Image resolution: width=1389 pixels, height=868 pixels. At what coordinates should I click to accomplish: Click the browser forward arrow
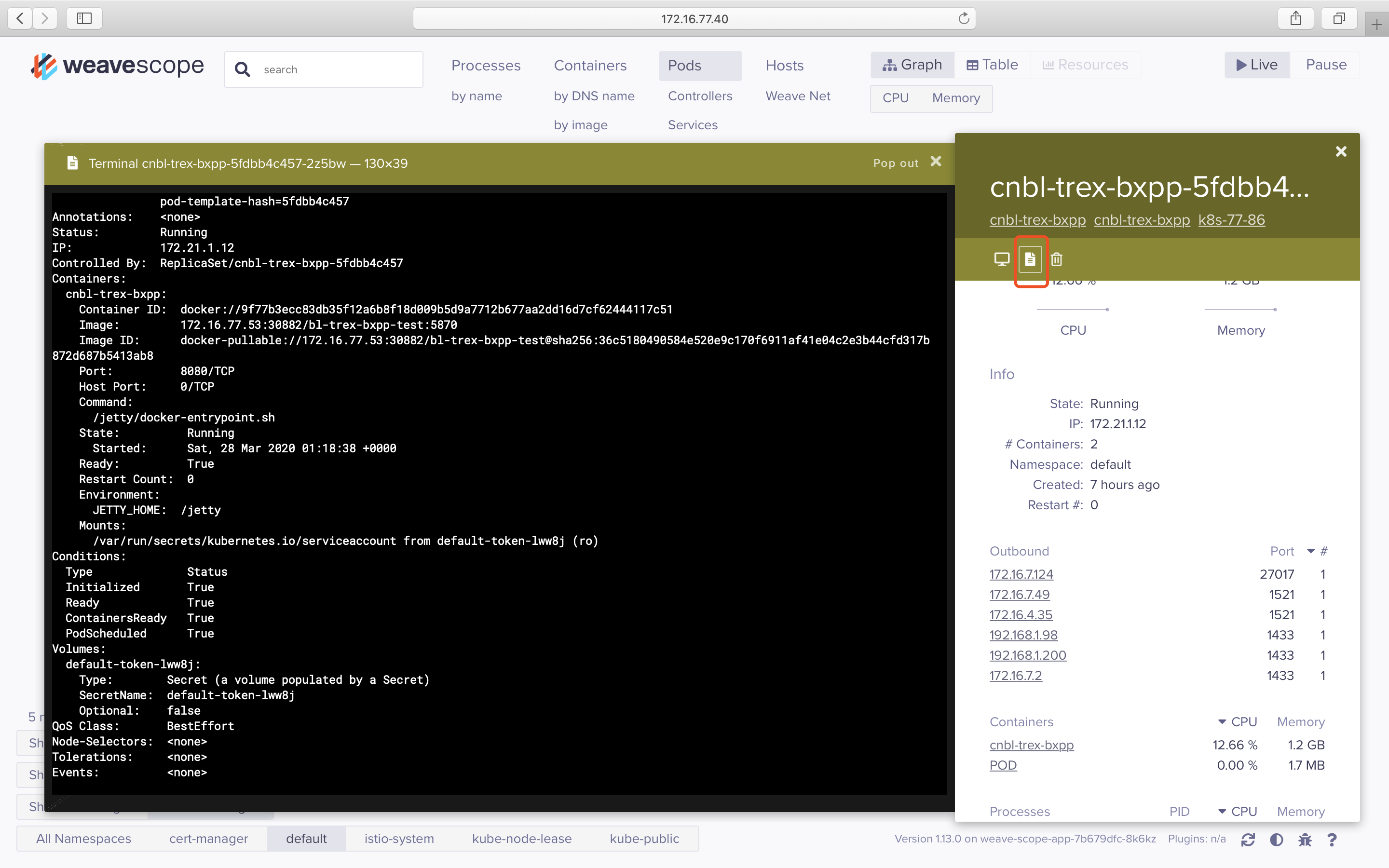pos(45,18)
